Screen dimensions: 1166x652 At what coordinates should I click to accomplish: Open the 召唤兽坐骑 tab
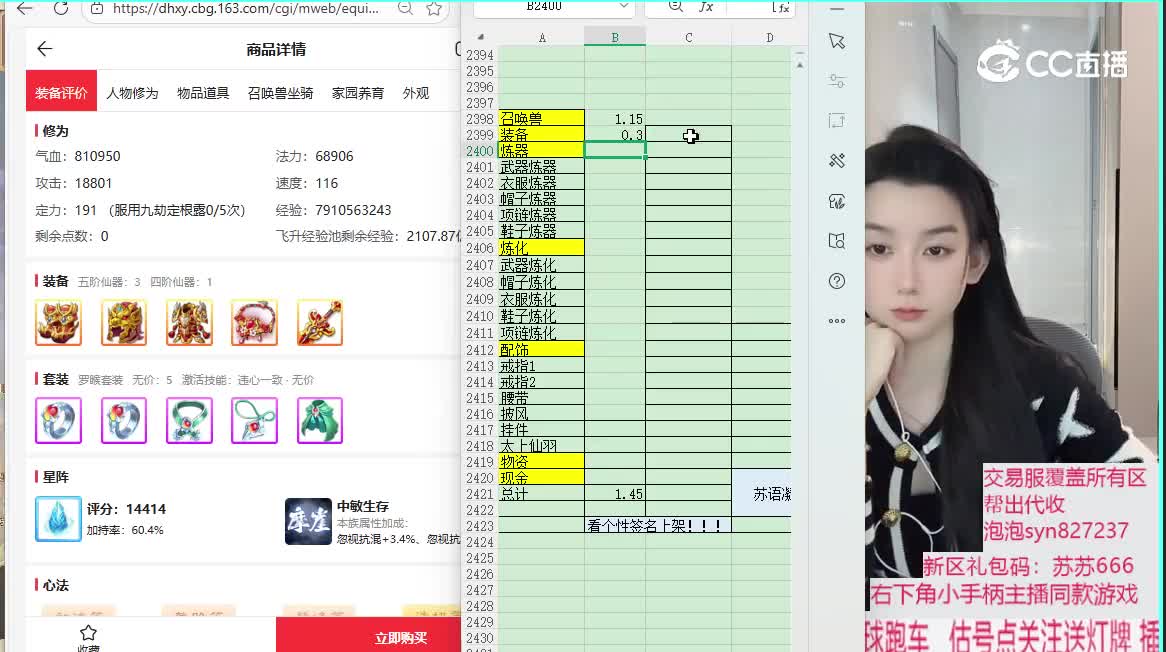click(280, 93)
